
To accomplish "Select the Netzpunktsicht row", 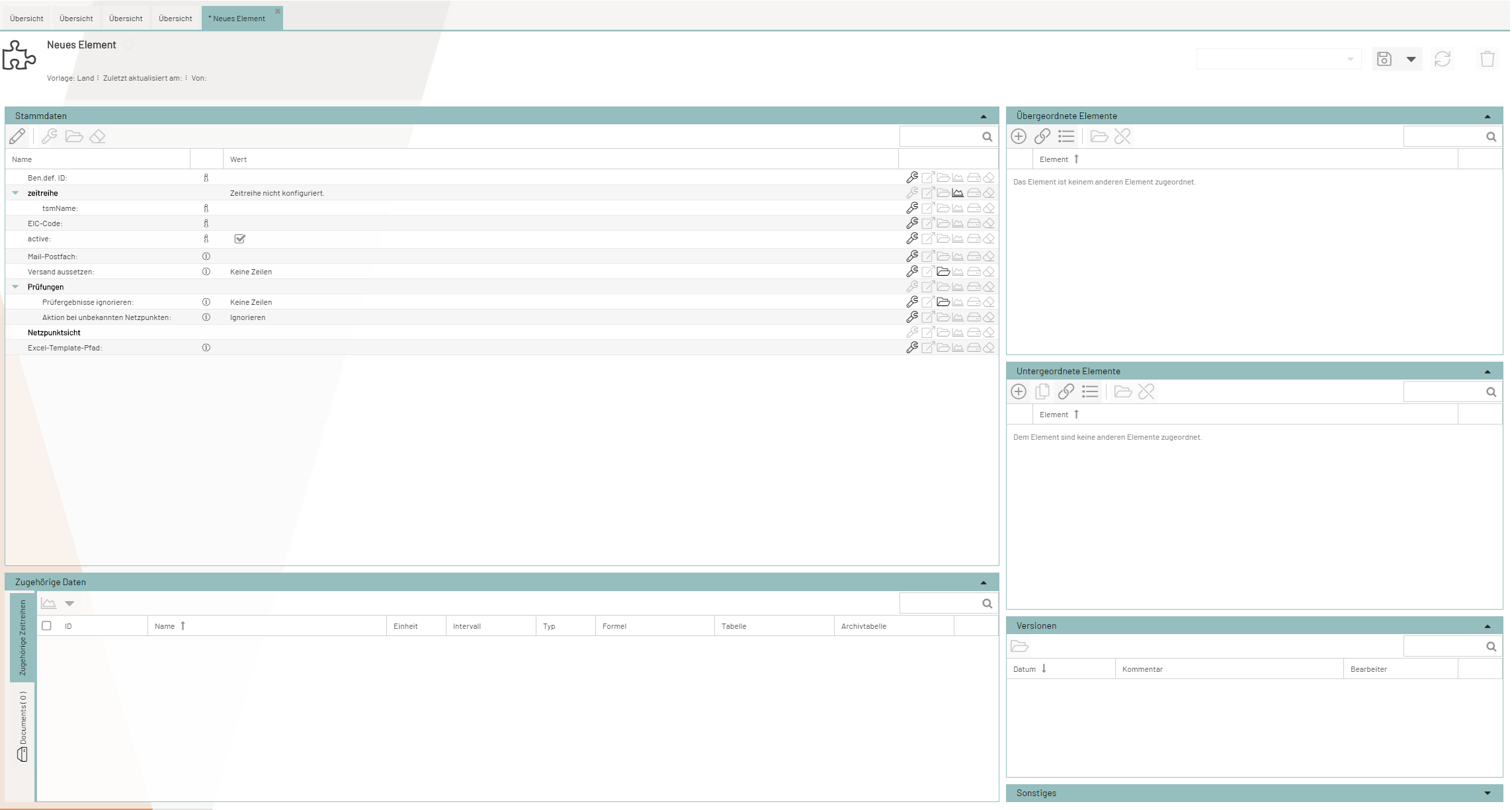I will (501, 333).
